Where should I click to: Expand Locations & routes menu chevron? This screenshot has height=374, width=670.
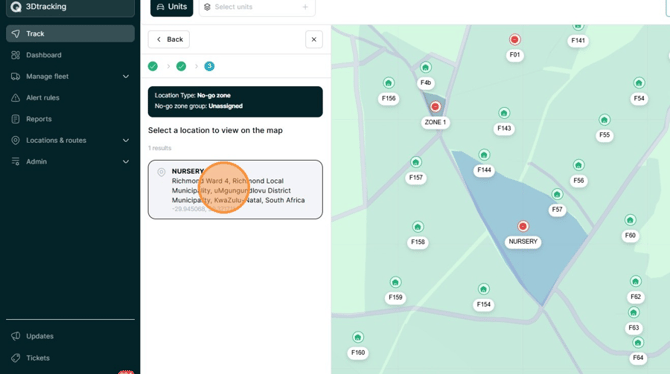pos(126,140)
